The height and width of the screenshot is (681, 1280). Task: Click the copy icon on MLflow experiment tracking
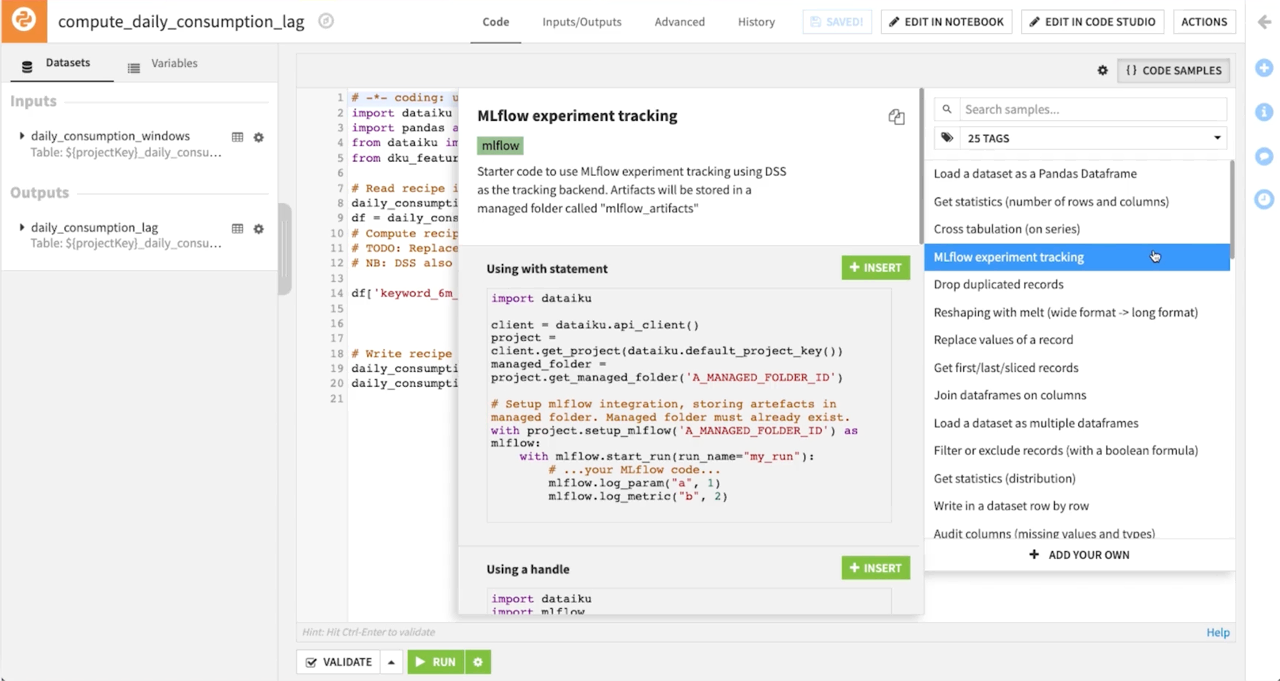coord(896,116)
